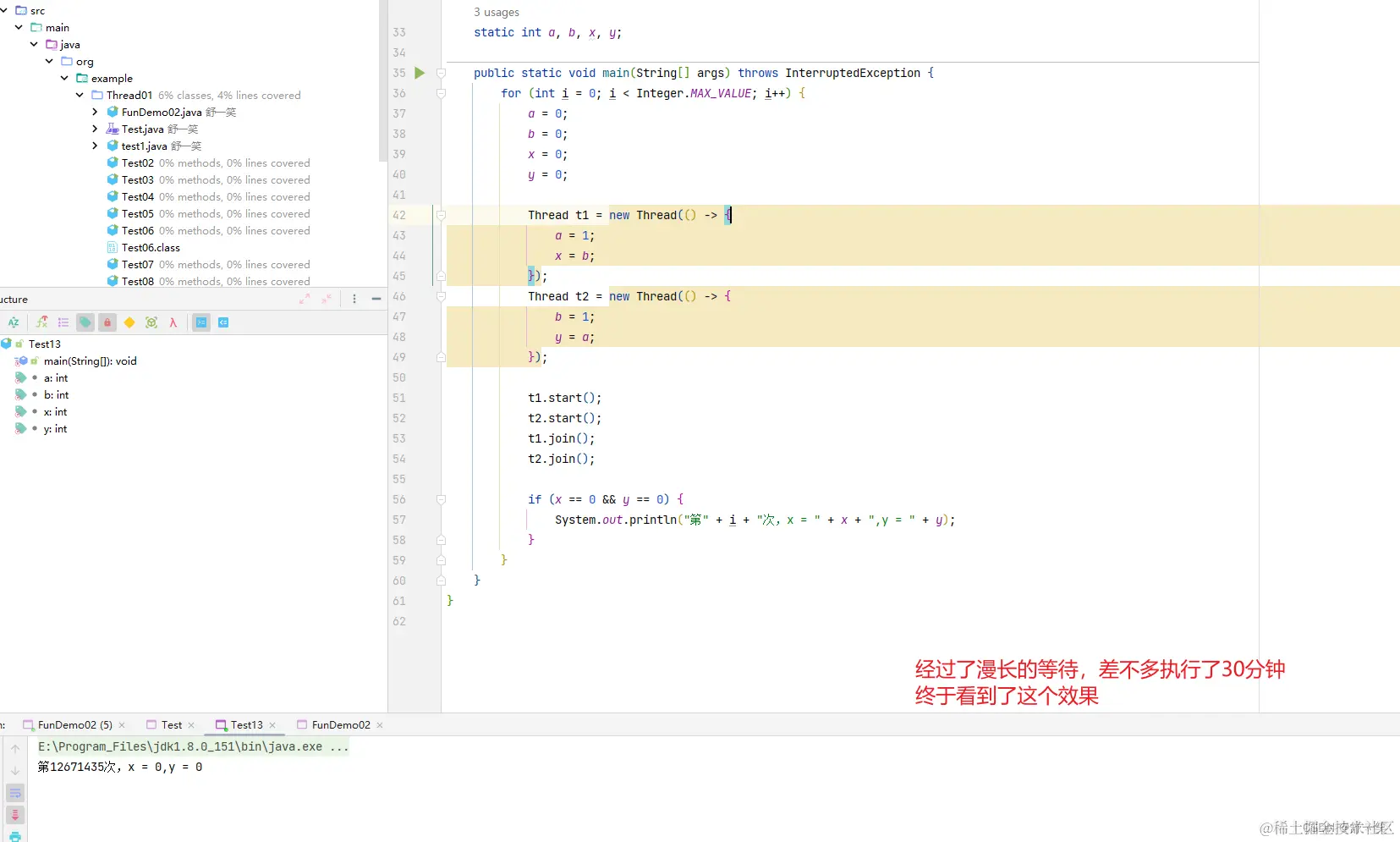Close the Test13 run tab

coord(272,725)
